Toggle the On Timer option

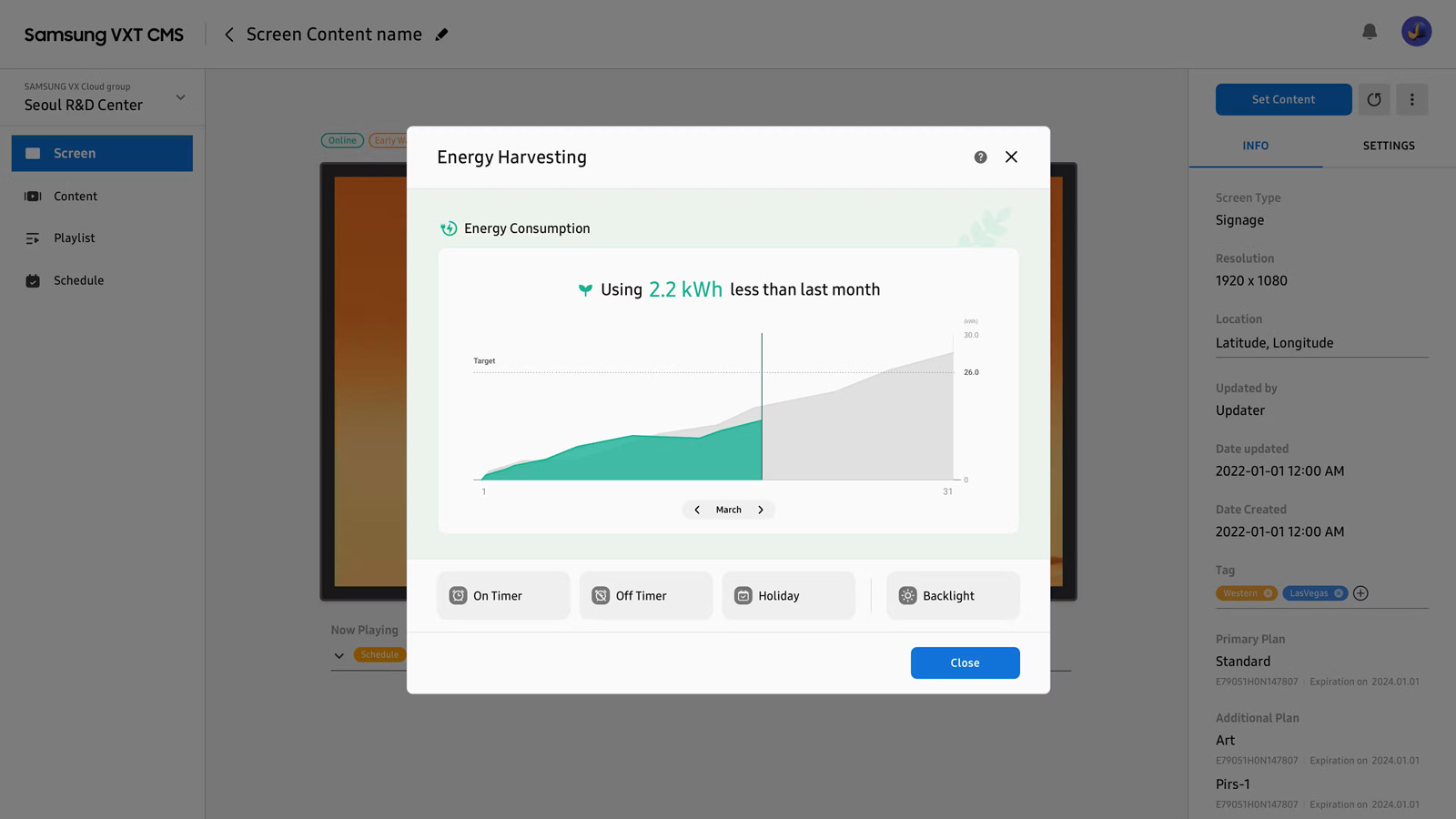click(x=503, y=596)
